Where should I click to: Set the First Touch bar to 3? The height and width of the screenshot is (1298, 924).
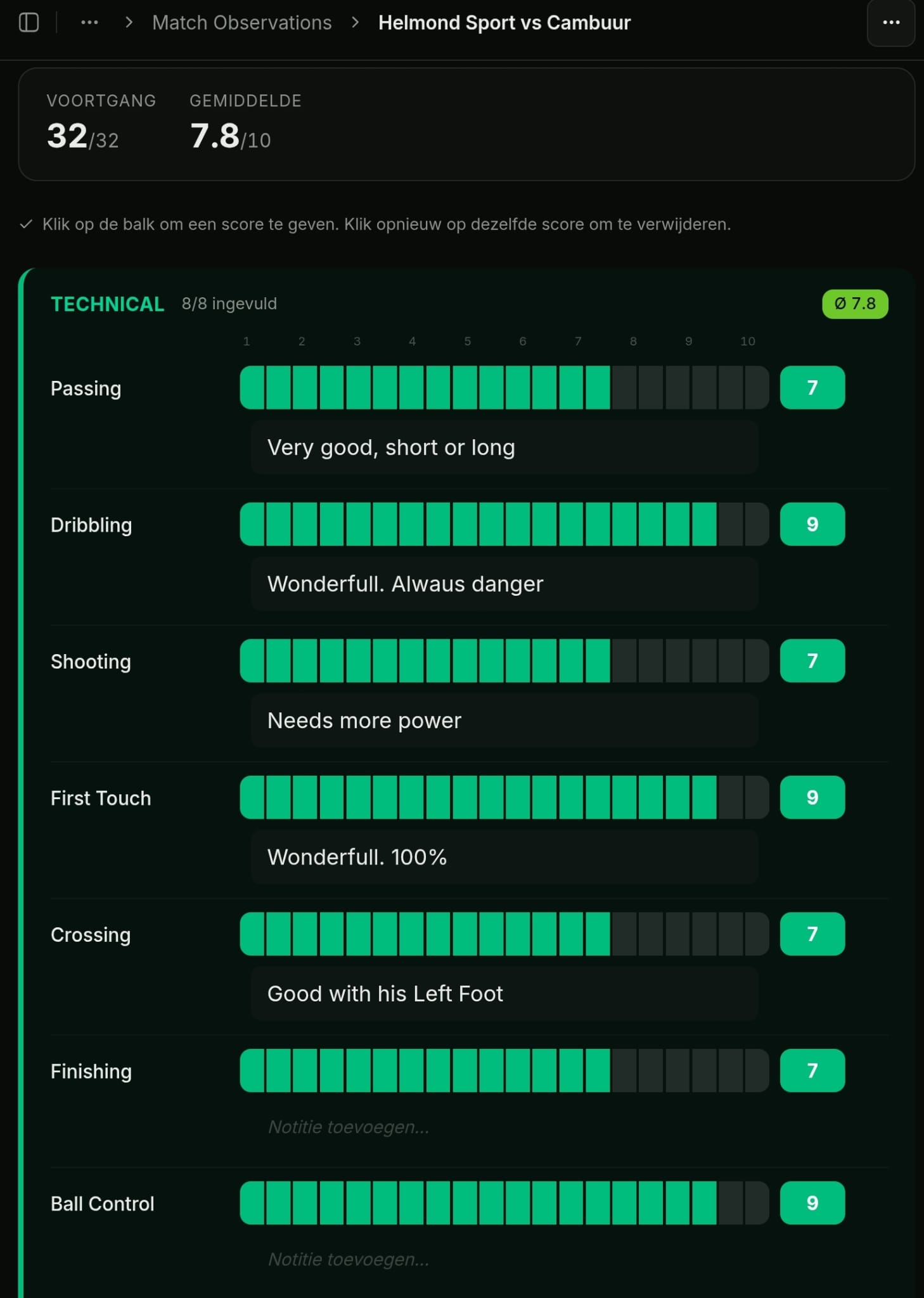coord(371,797)
